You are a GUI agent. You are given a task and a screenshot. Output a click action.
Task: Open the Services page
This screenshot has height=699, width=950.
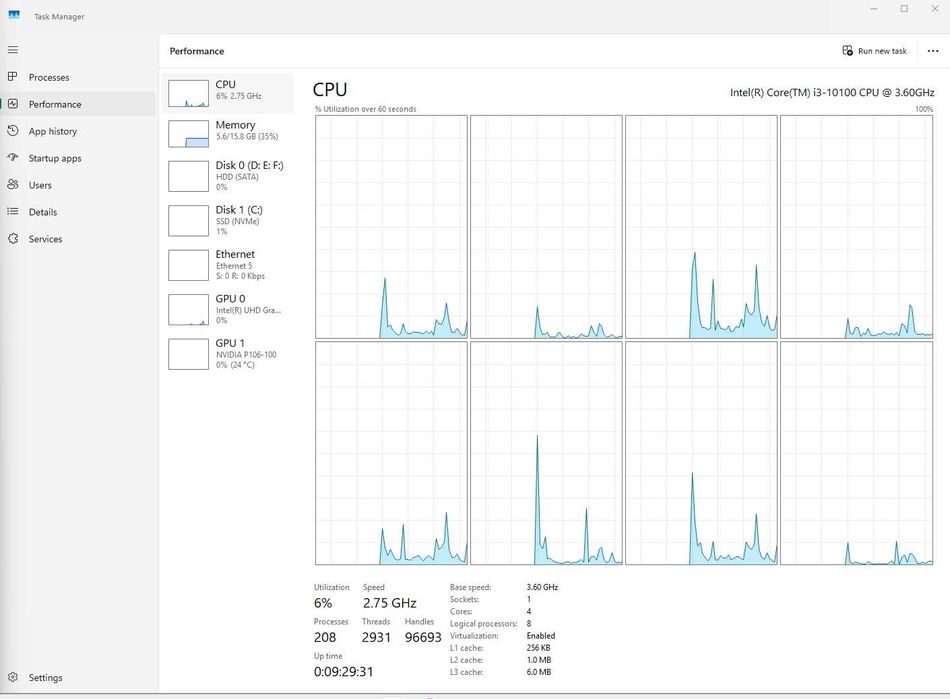(45, 239)
